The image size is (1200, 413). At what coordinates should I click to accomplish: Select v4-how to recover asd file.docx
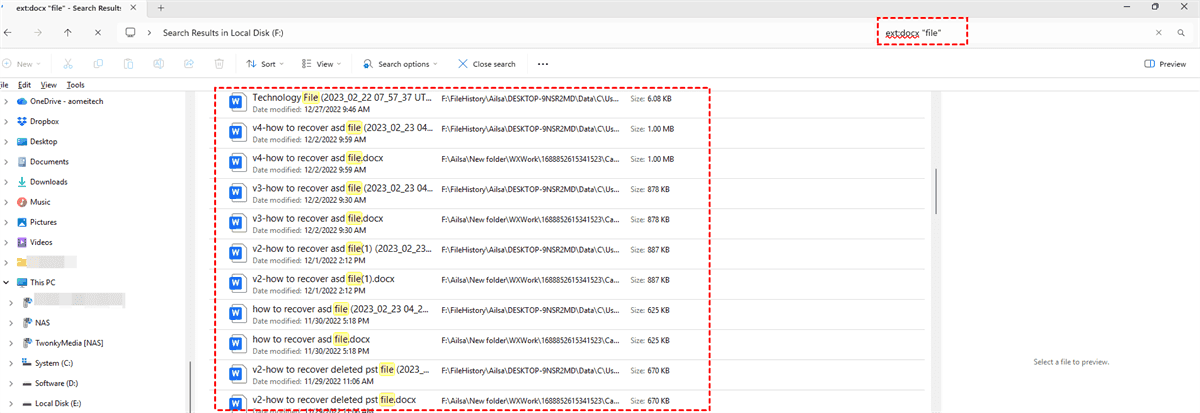pos(317,158)
